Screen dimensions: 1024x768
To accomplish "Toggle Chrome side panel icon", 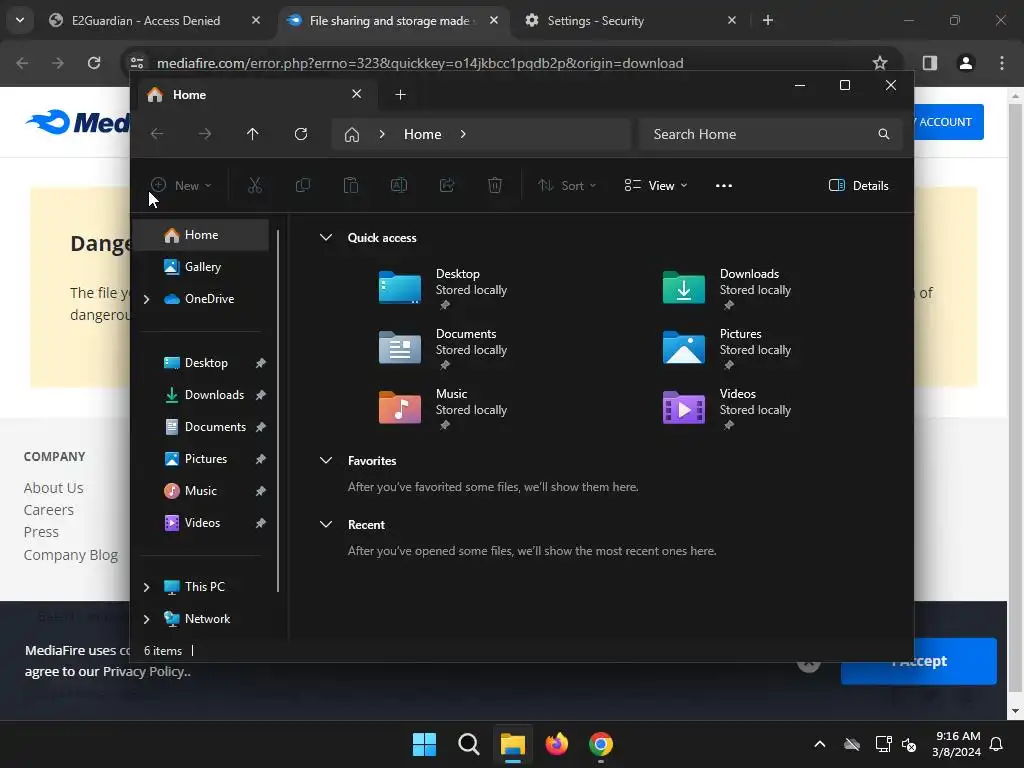I will [x=929, y=63].
